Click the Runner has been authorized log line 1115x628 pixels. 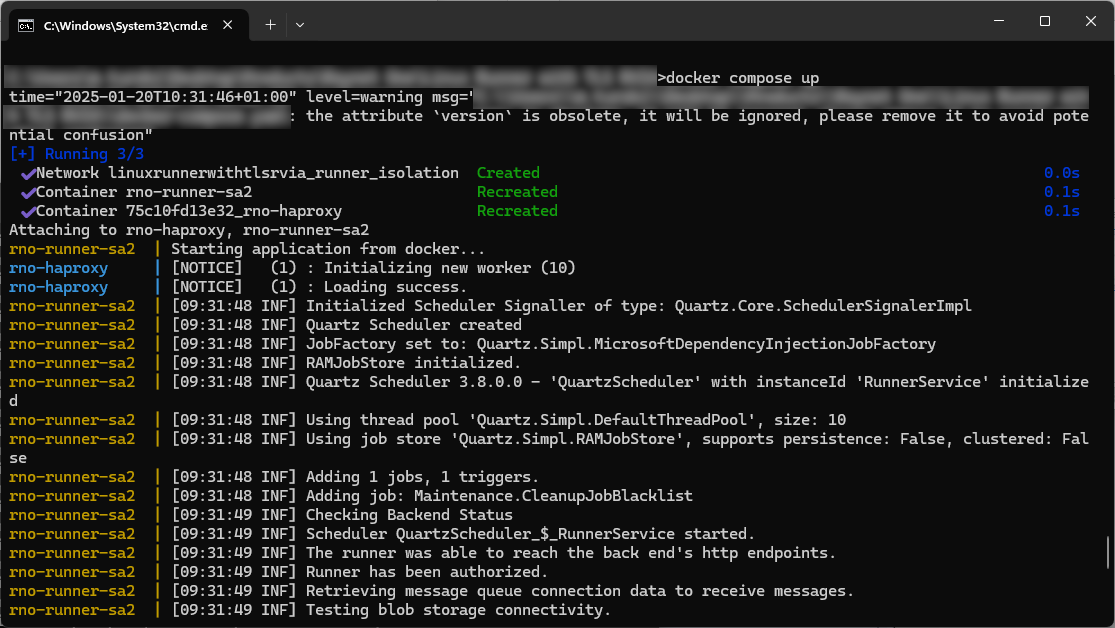425,572
